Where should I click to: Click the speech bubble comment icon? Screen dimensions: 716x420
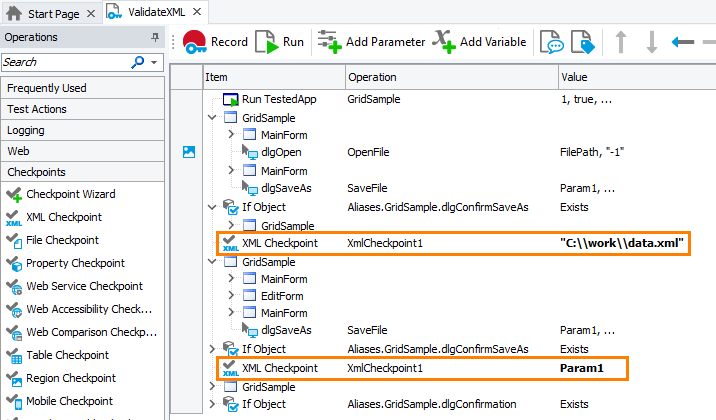point(551,42)
